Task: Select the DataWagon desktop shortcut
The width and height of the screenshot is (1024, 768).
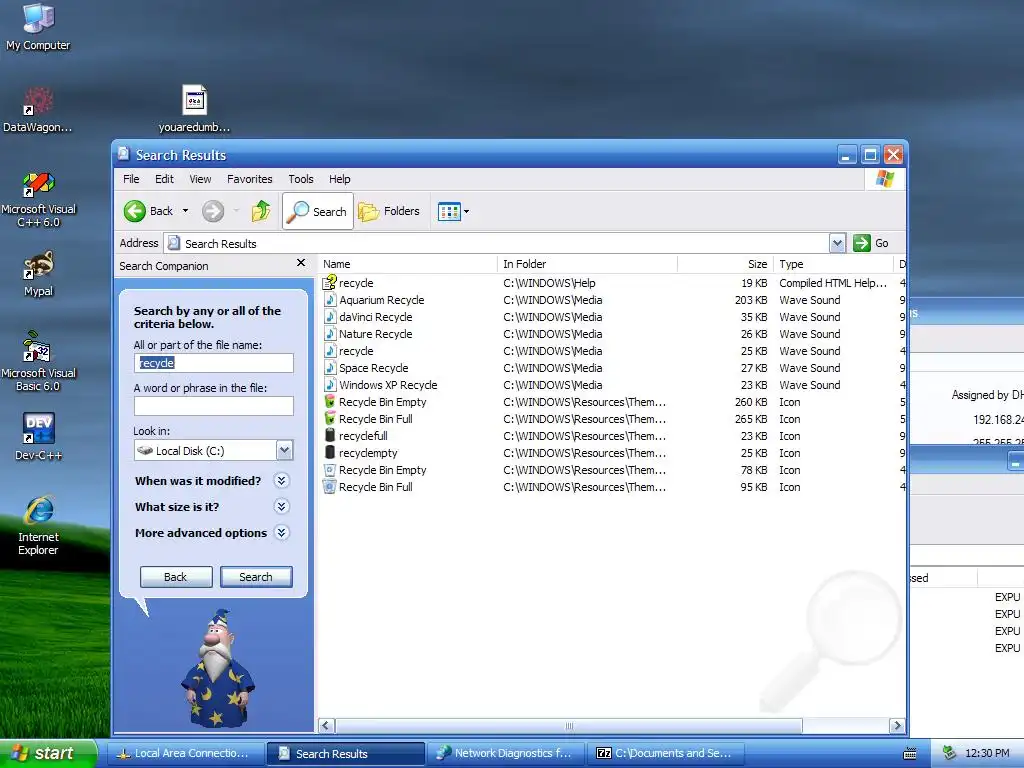Action: (x=38, y=110)
